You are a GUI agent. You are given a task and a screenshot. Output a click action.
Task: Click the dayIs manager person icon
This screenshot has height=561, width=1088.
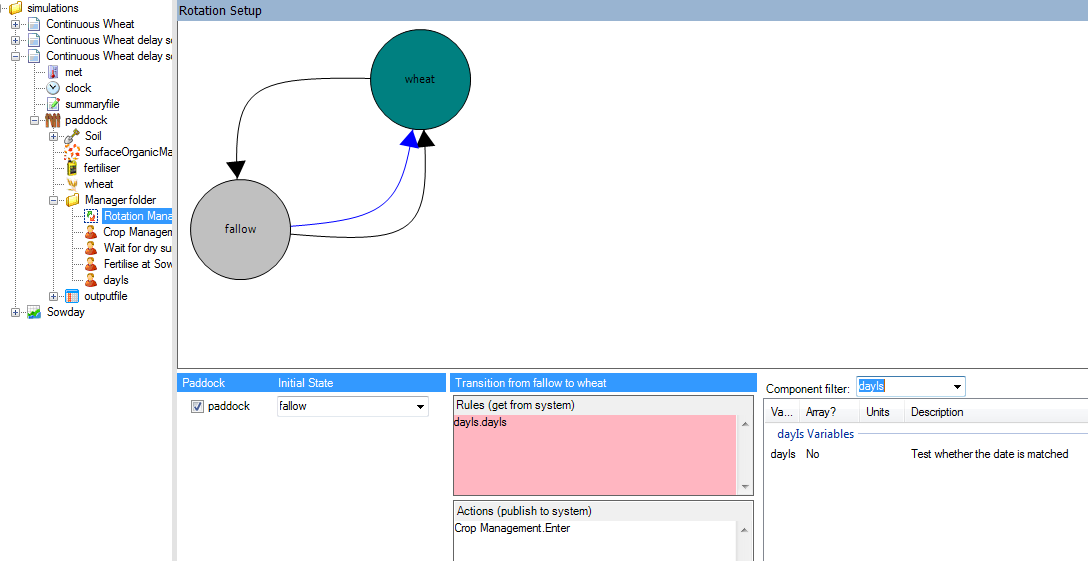click(x=91, y=280)
